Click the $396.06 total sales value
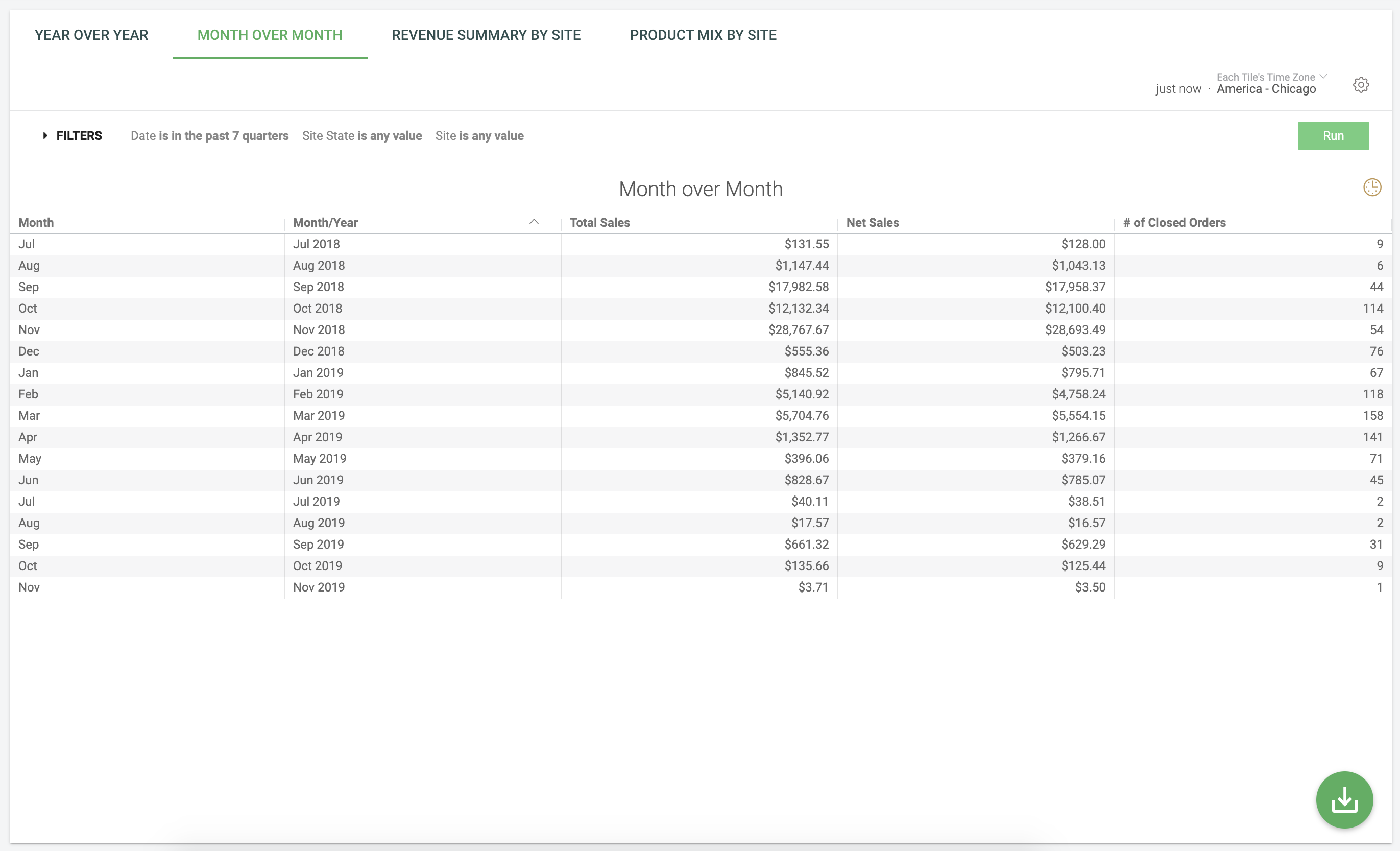 point(806,459)
